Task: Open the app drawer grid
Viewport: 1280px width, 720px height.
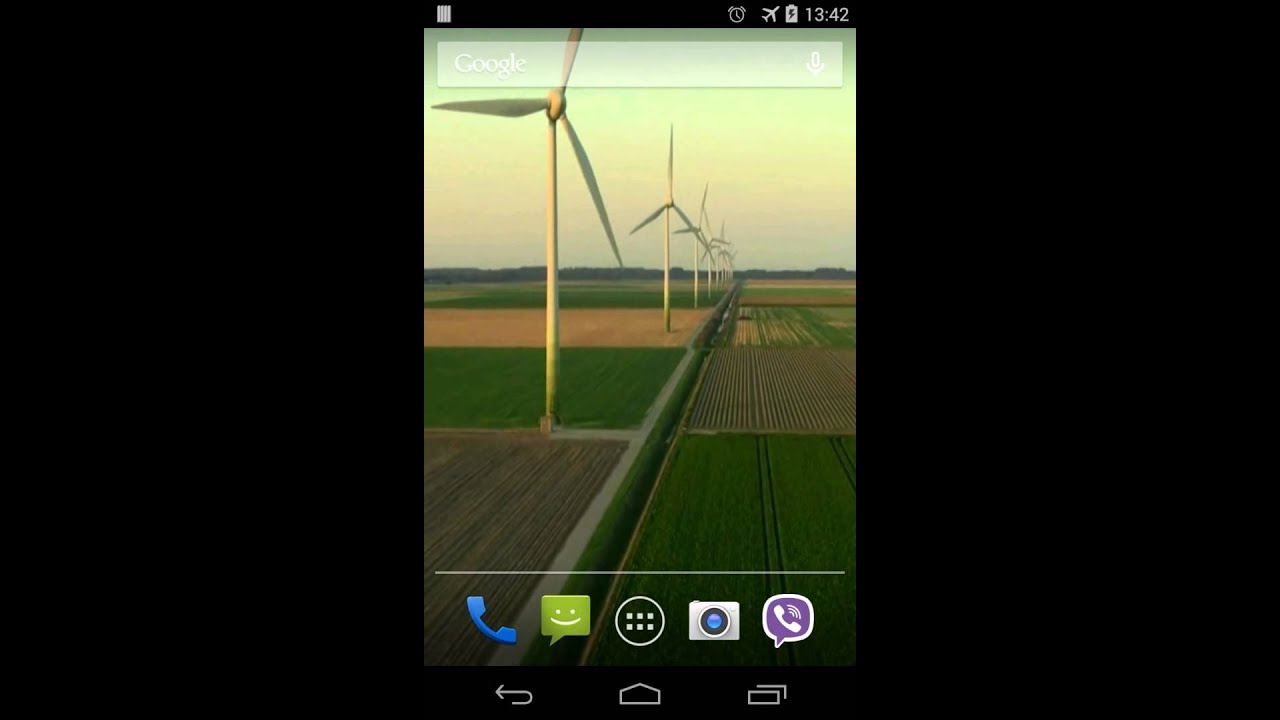Action: pyautogui.click(x=640, y=621)
